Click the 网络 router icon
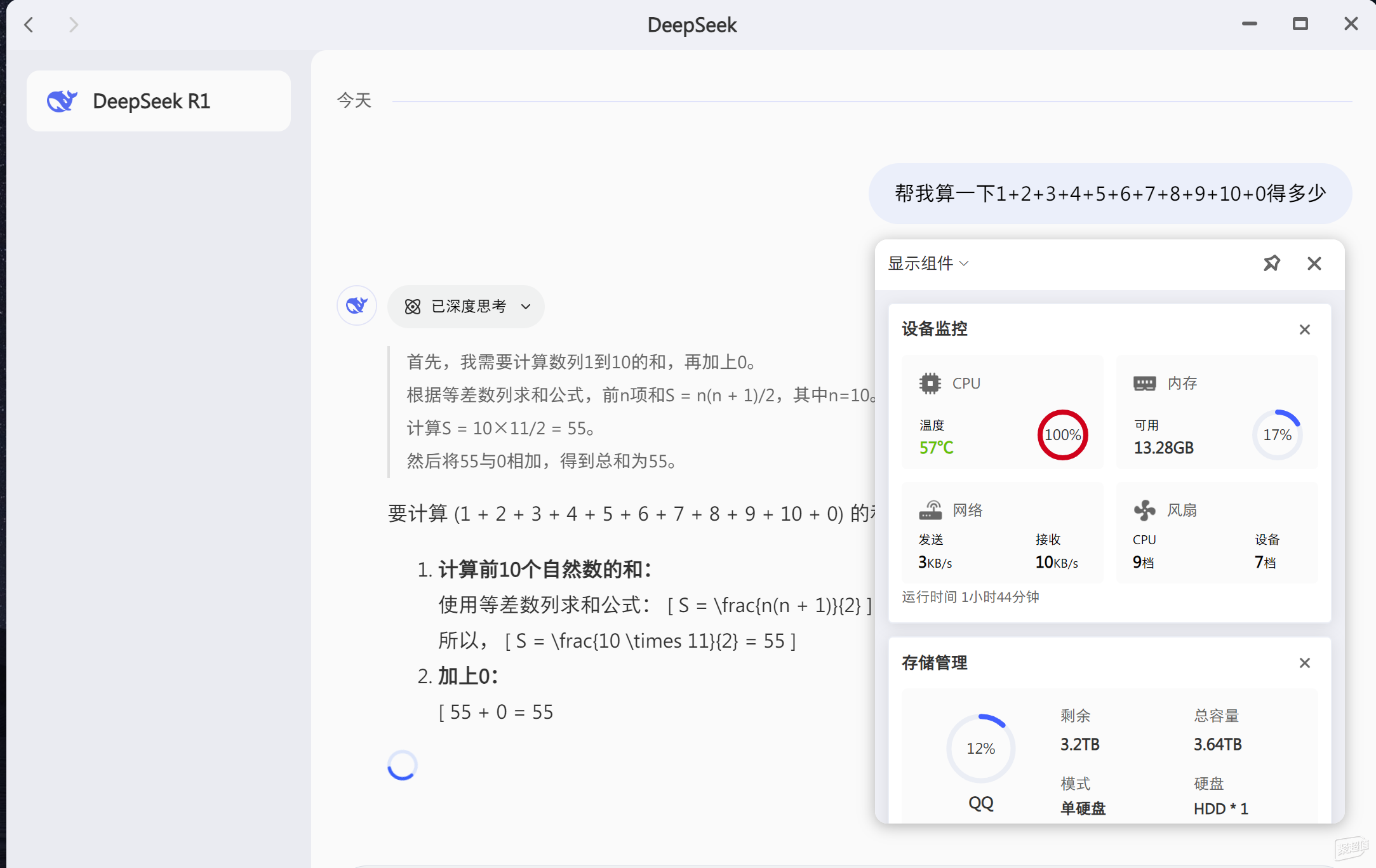Viewport: 1376px width, 868px height. [x=930, y=510]
